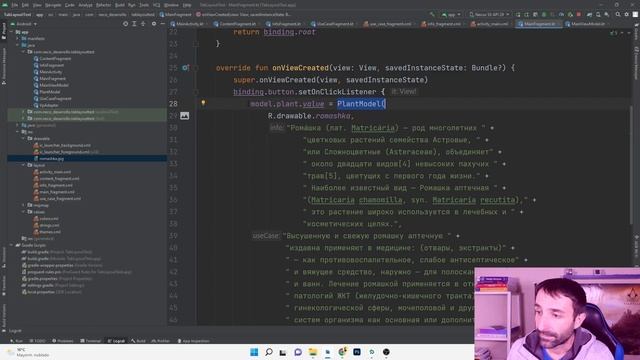The width and height of the screenshot is (640, 360).
Task: Hide the Project panel with minus icon
Action: [162, 24]
